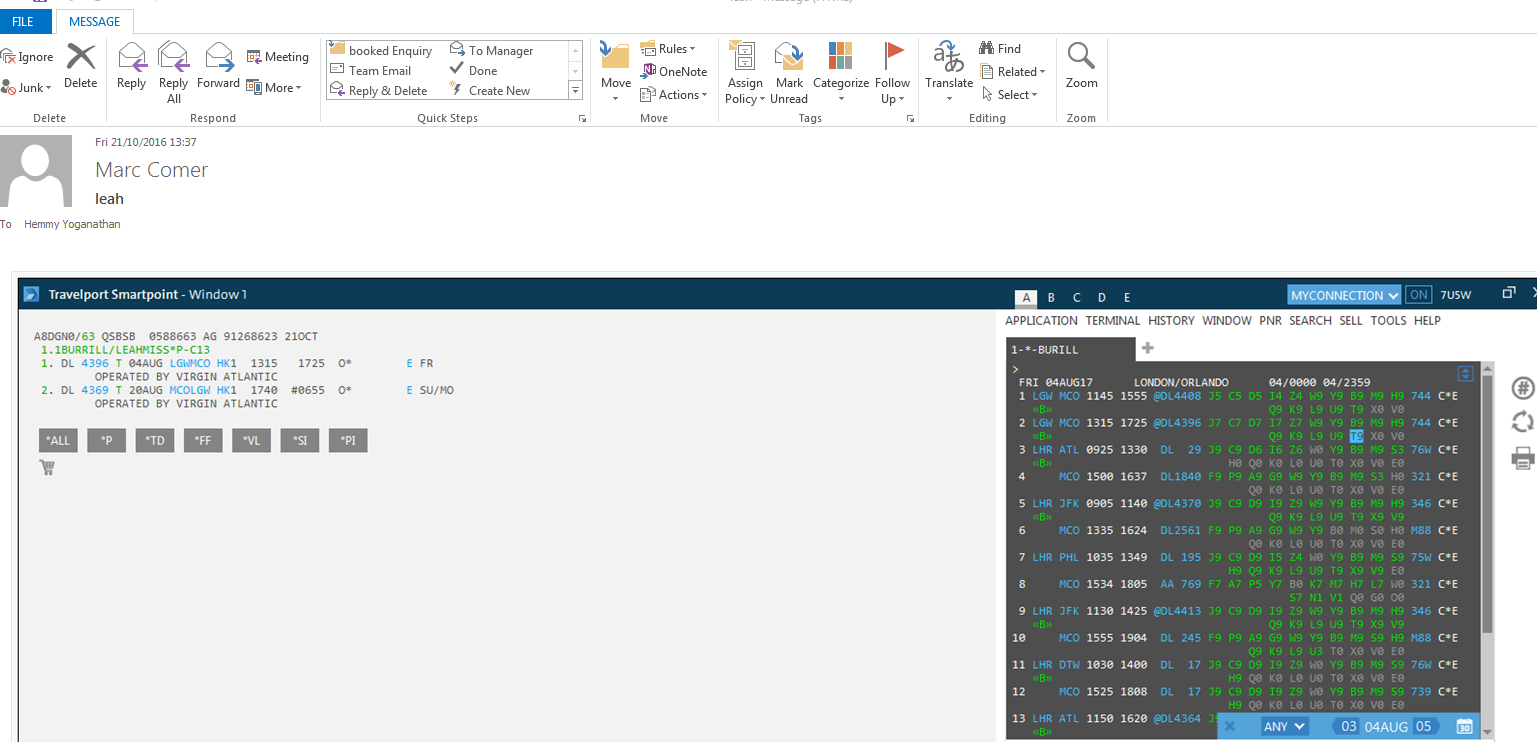The image size is (1537, 742).
Task: Open the APPLICATION menu in Smartpoint
Action: coord(1041,321)
